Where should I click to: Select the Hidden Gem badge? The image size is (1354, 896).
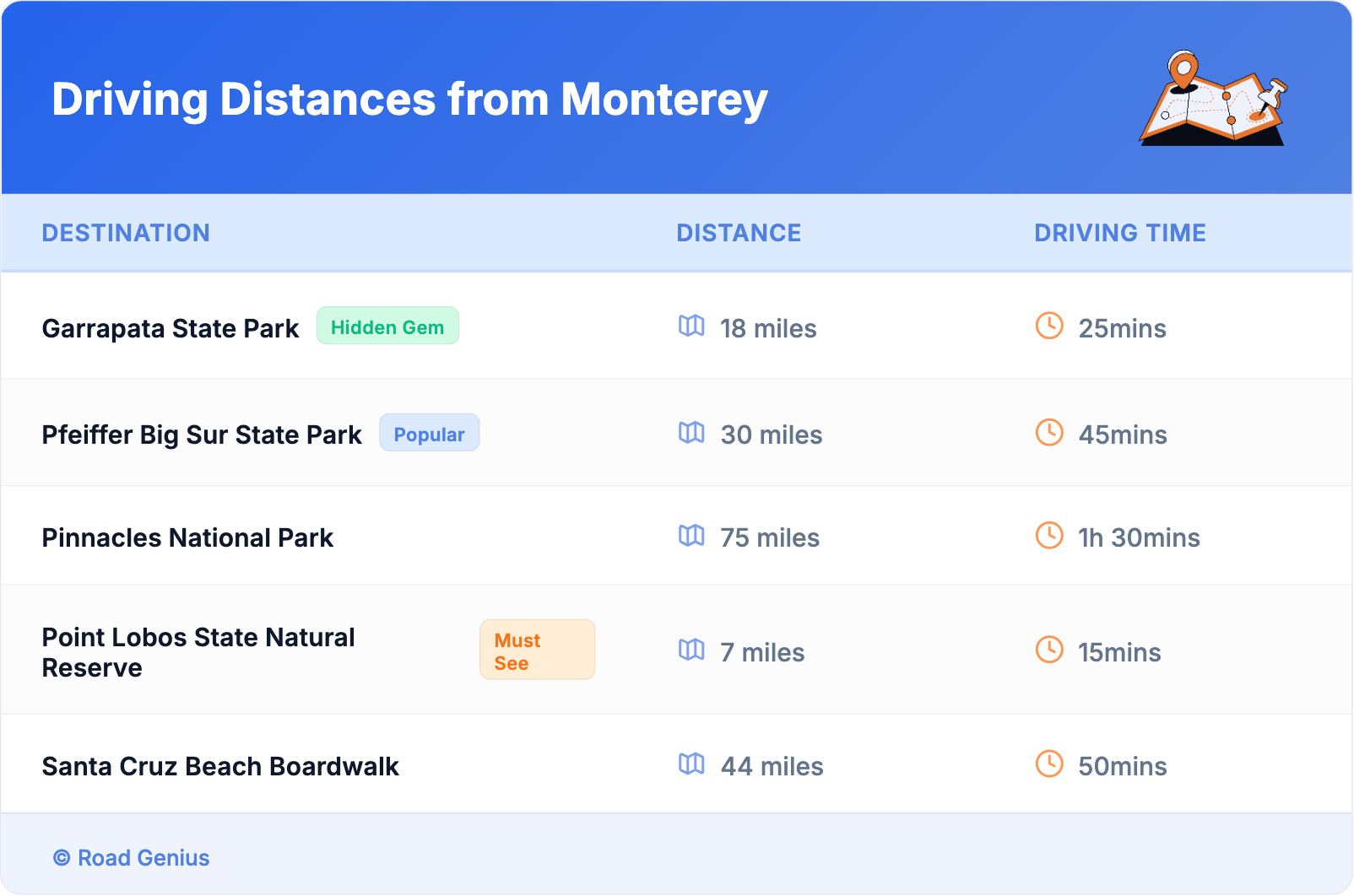point(387,327)
